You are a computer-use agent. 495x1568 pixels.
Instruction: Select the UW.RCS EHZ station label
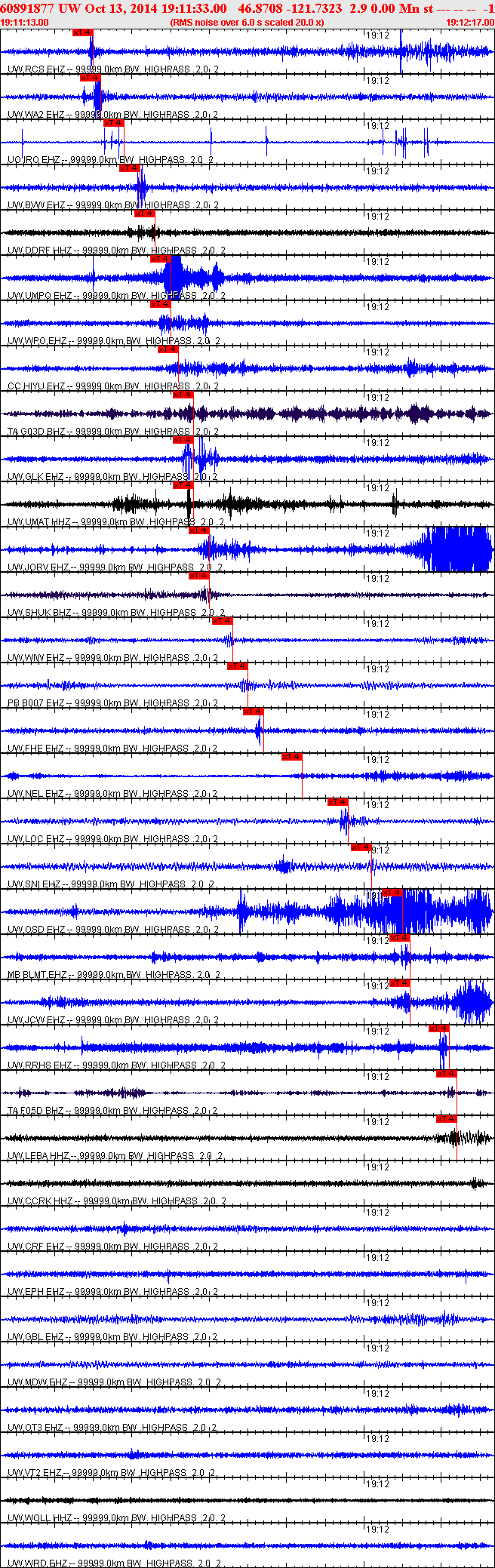tap(36, 69)
